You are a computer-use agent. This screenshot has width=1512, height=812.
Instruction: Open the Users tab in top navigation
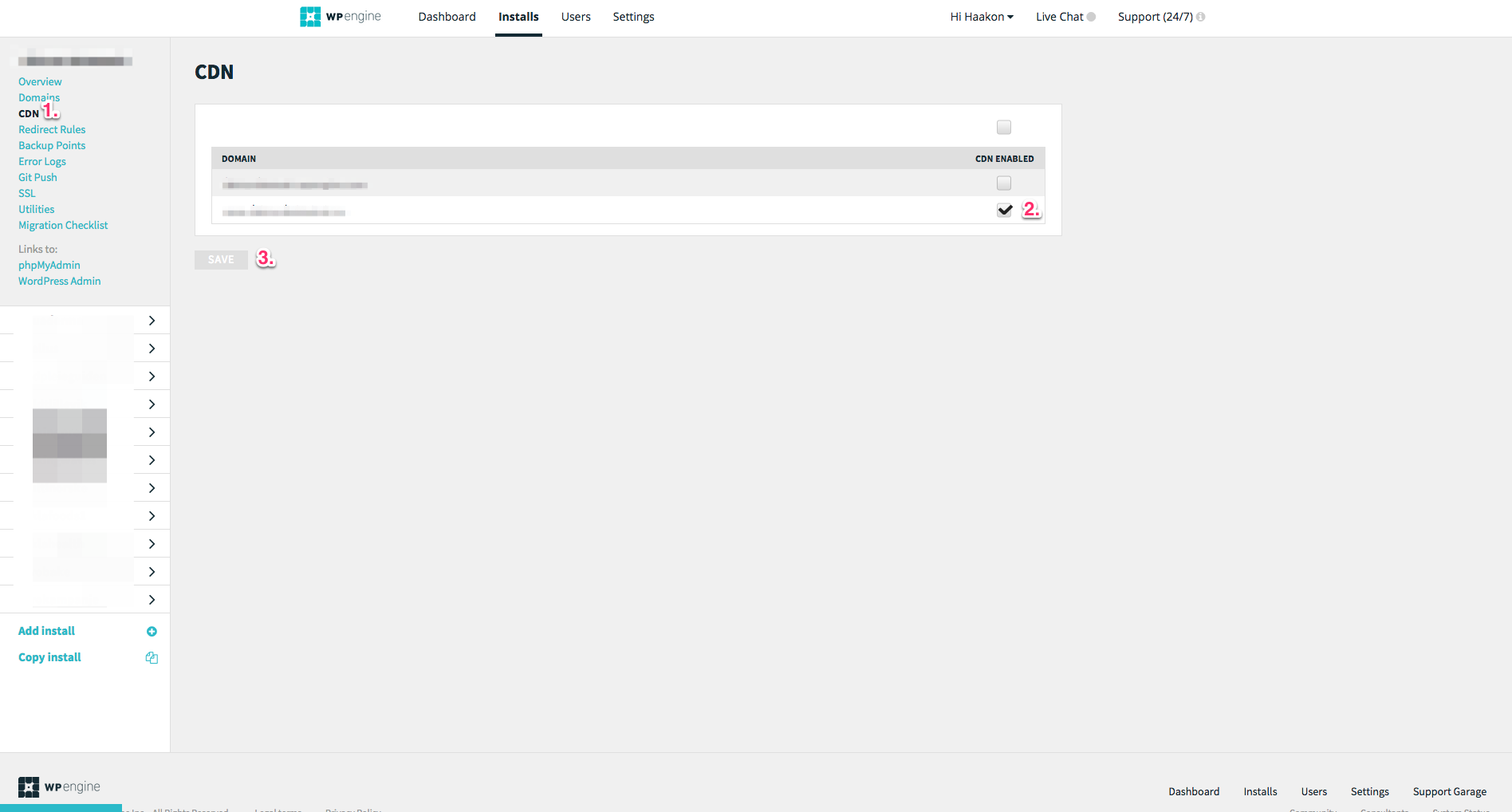click(576, 17)
